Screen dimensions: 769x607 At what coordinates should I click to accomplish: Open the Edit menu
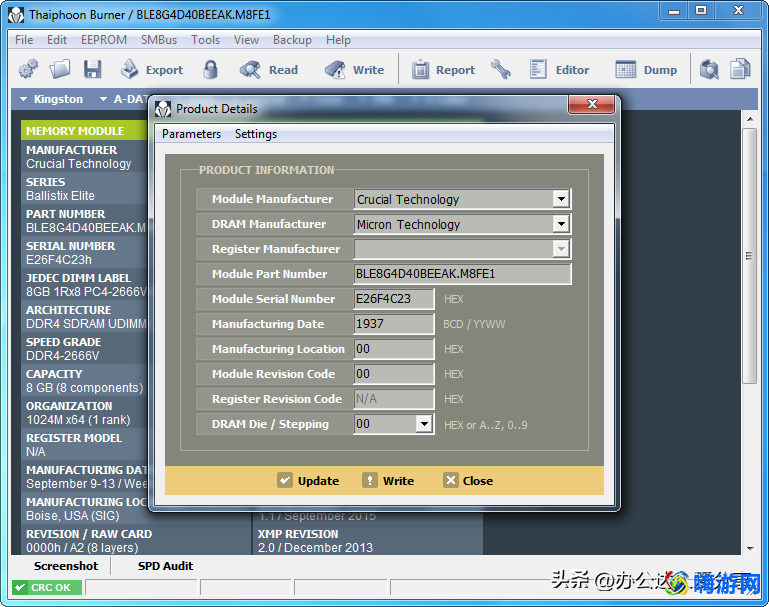click(x=57, y=40)
